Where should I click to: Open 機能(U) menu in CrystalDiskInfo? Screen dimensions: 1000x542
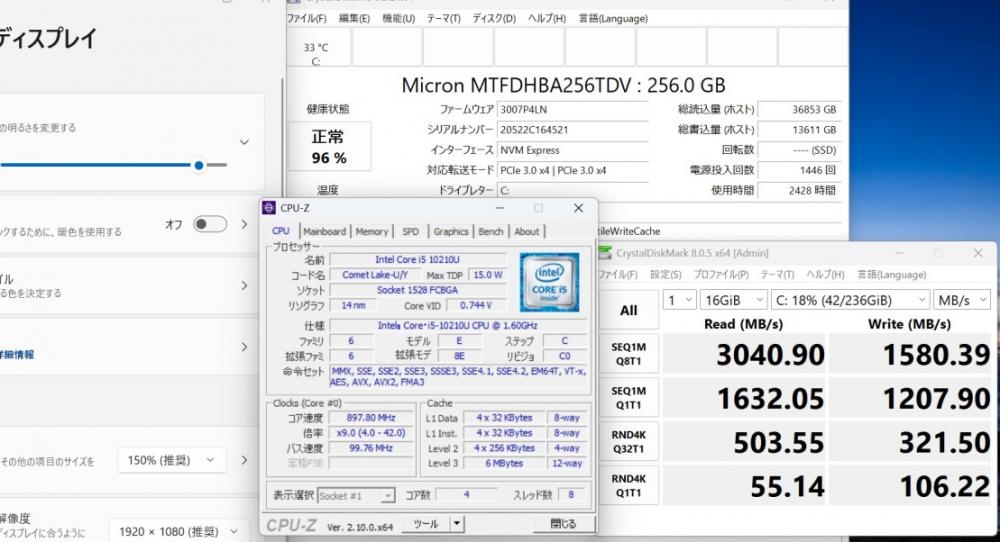point(399,18)
